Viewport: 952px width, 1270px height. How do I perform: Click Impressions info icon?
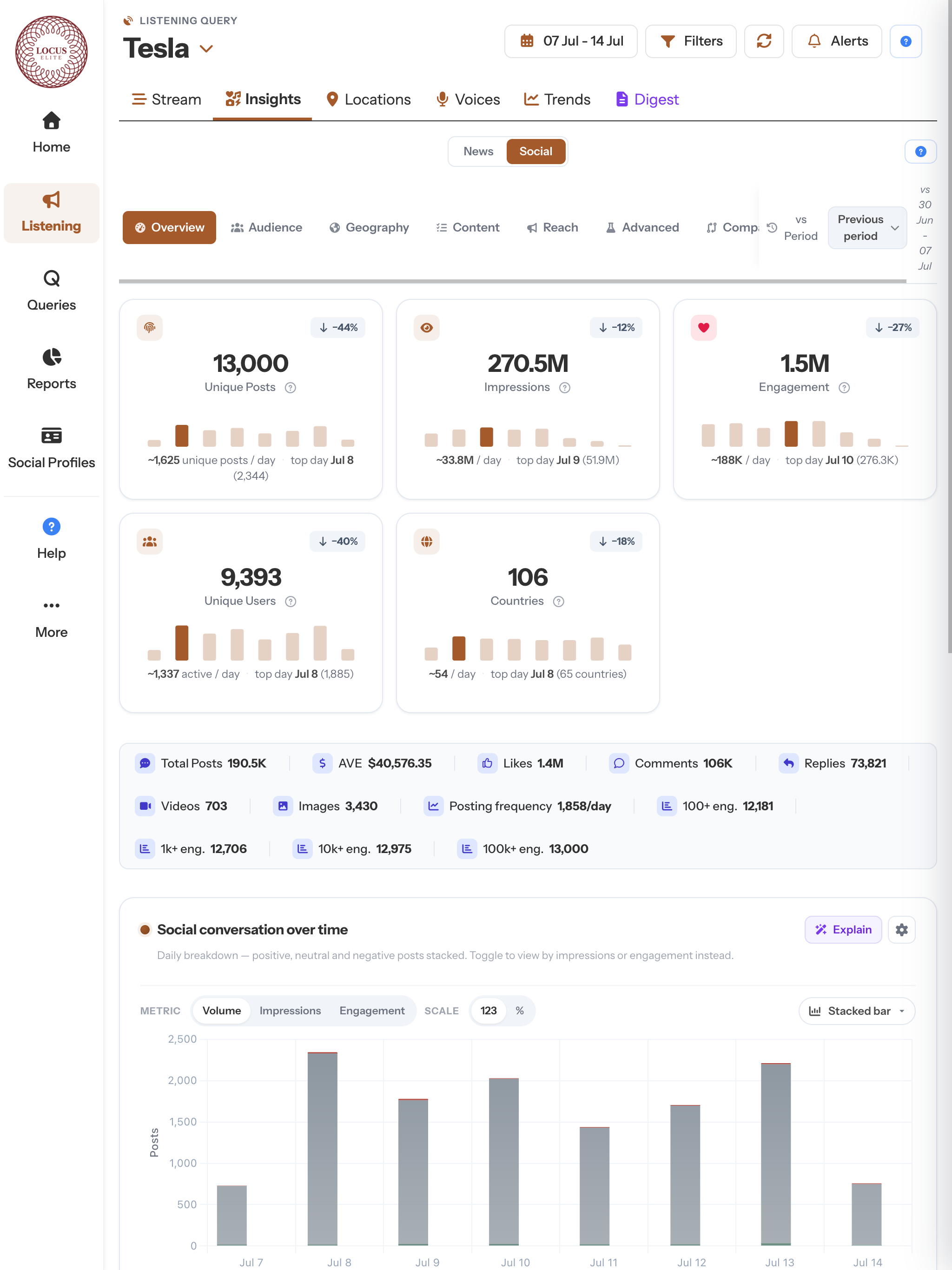(565, 388)
